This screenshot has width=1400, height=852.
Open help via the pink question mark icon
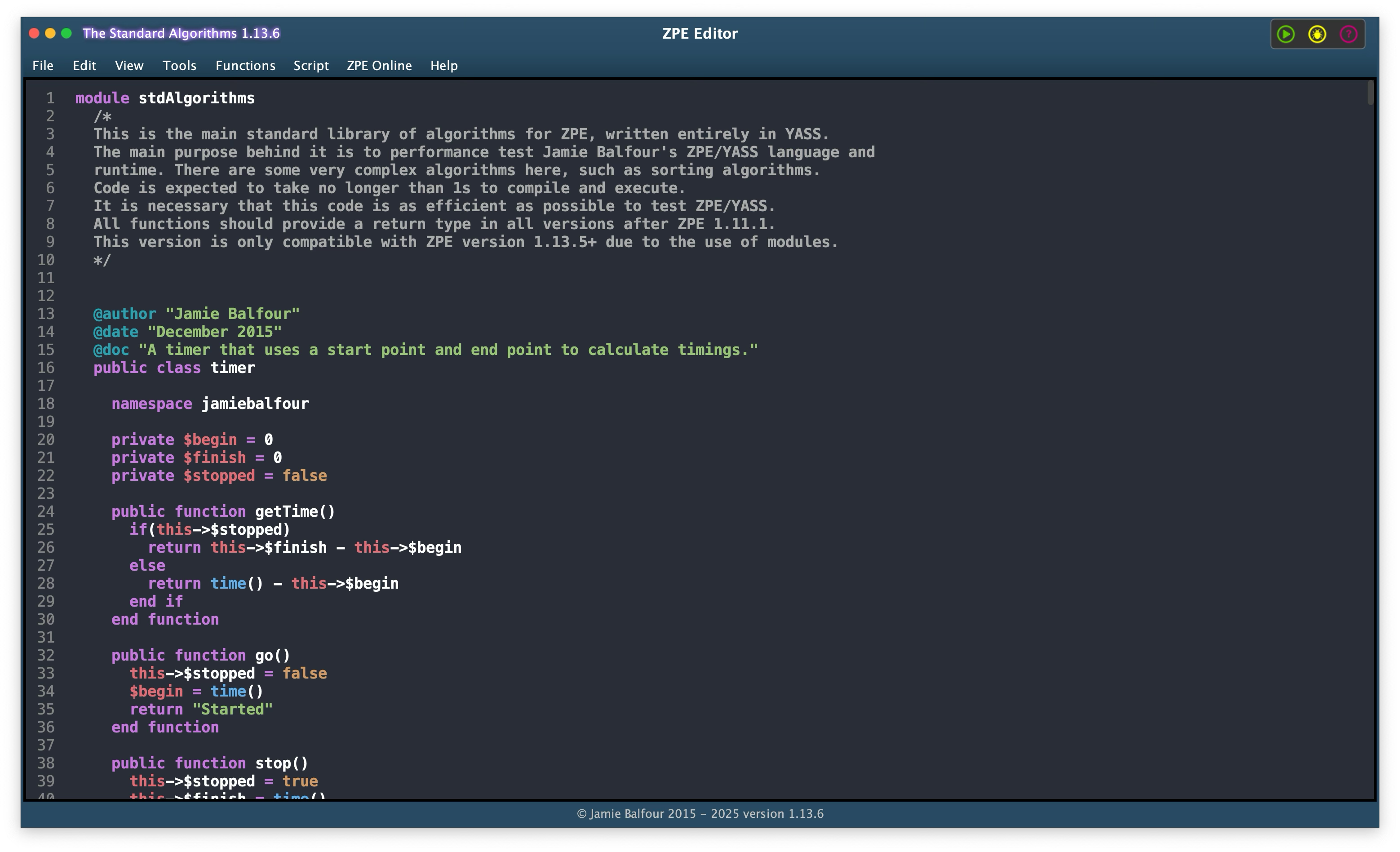tap(1348, 34)
